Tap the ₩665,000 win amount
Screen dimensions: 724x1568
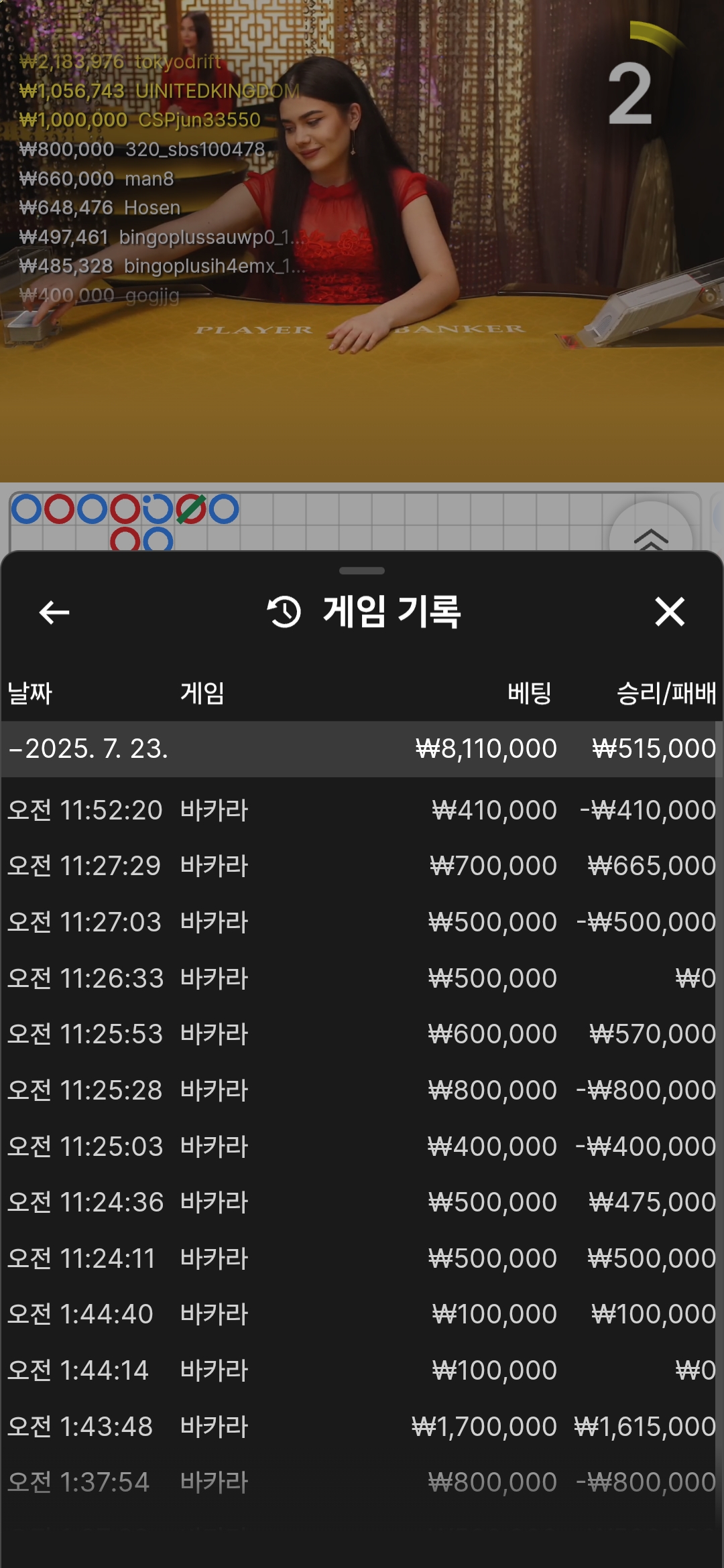pos(652,866)
